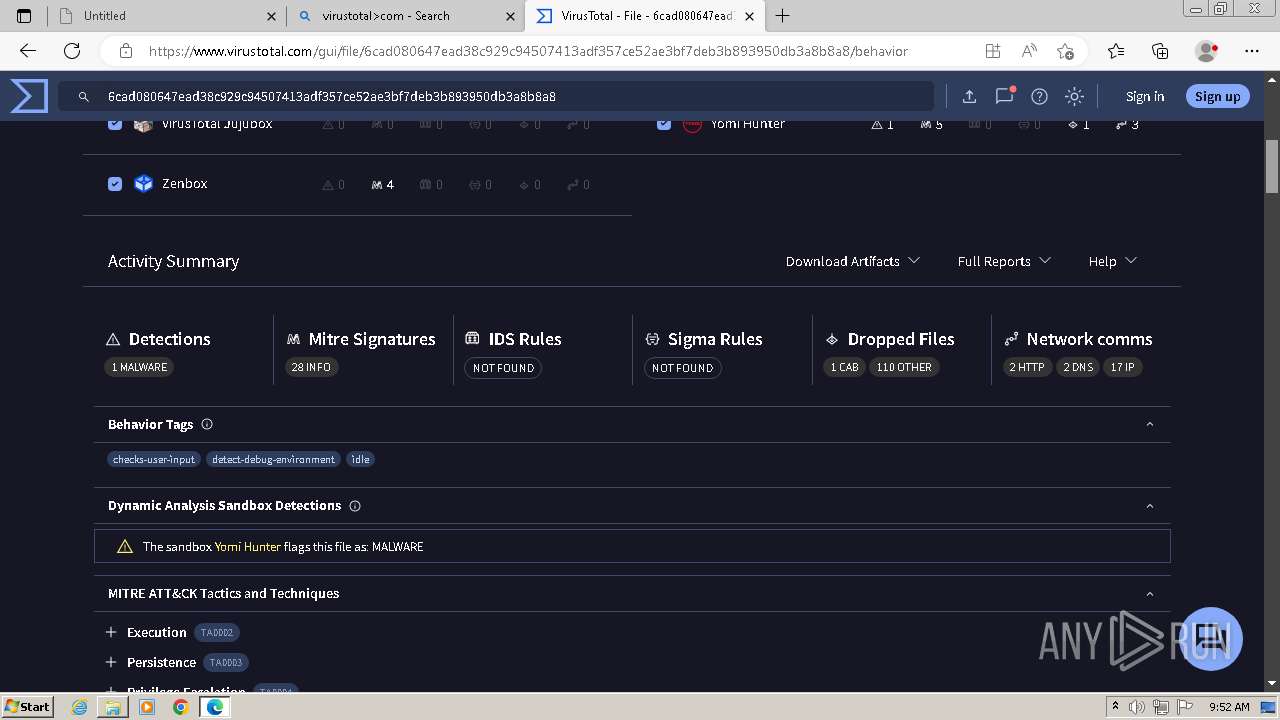The height and width of the screenshot is (720, 1280).
Task: Click the Dynamic Analysis Sandbox Detections info icon
Action: [355, 506]
